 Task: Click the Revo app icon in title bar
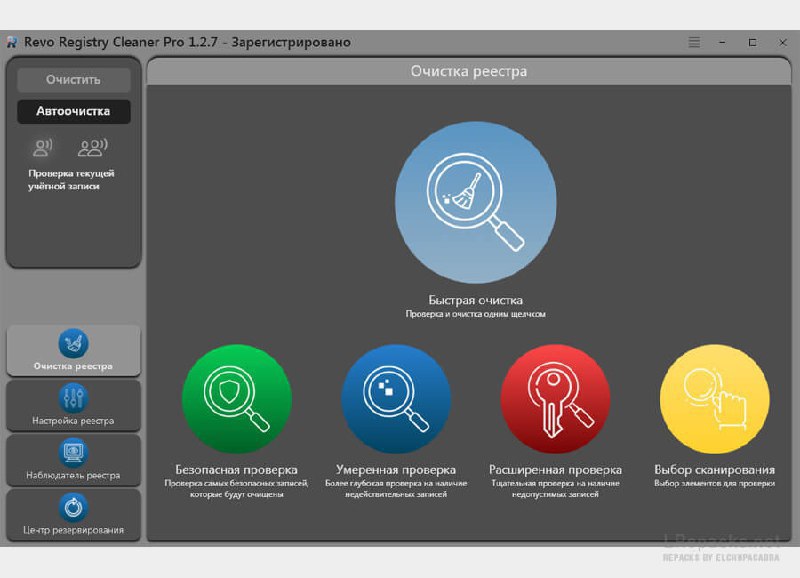point(11,42)
